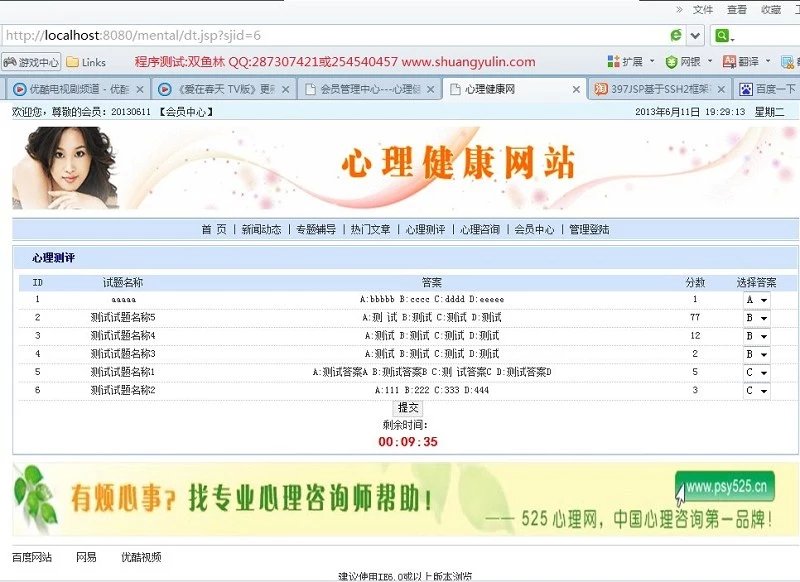800x582 pixels.
Task: Click the 525心理网 advertisement banner
Action: (x=406, y=499)
